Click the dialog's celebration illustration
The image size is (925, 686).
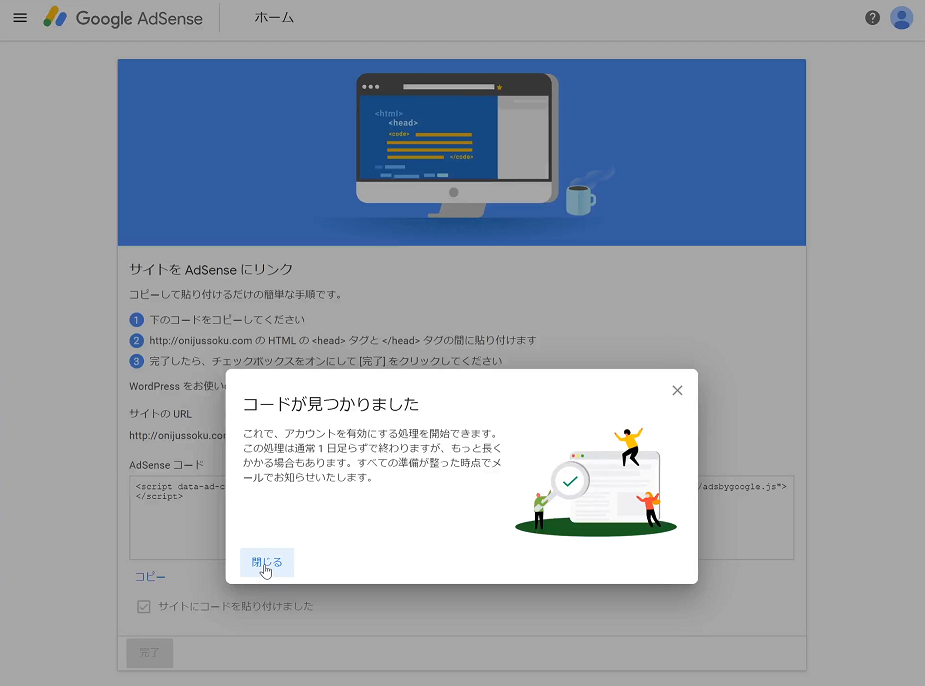pos(596,482)
